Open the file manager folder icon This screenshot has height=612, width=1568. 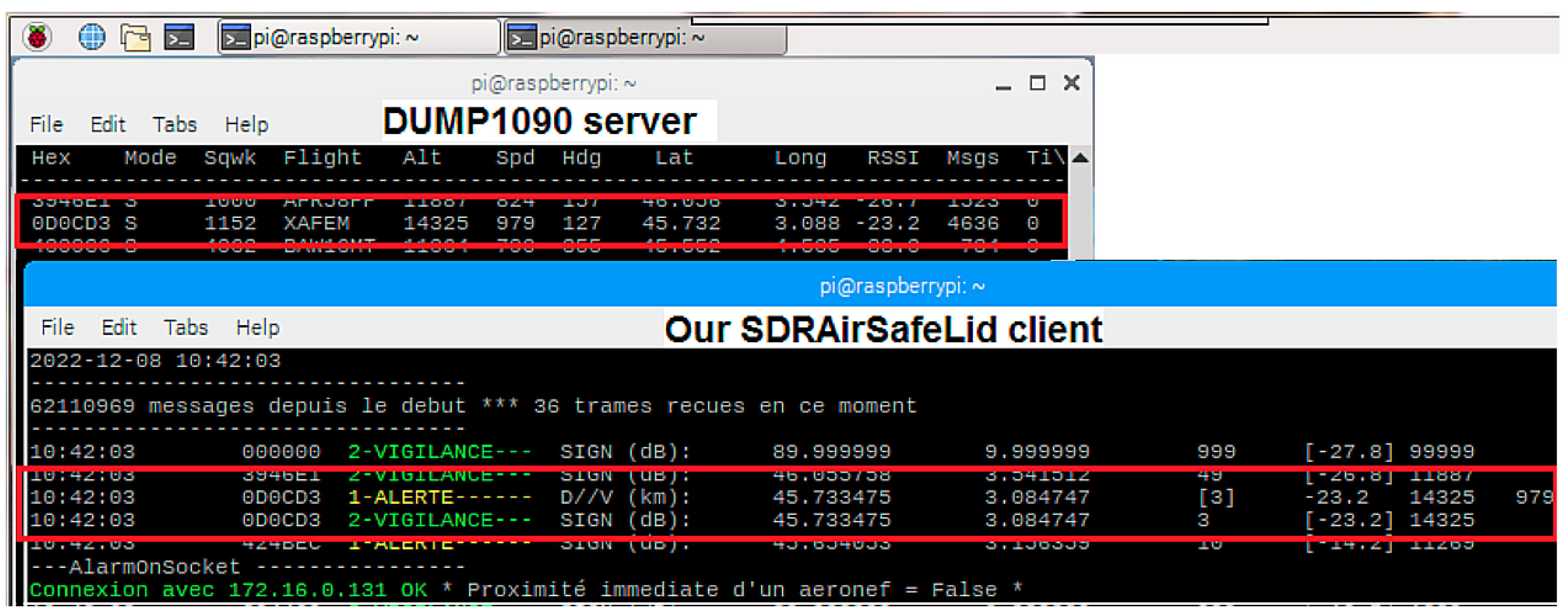coord(135,38)
